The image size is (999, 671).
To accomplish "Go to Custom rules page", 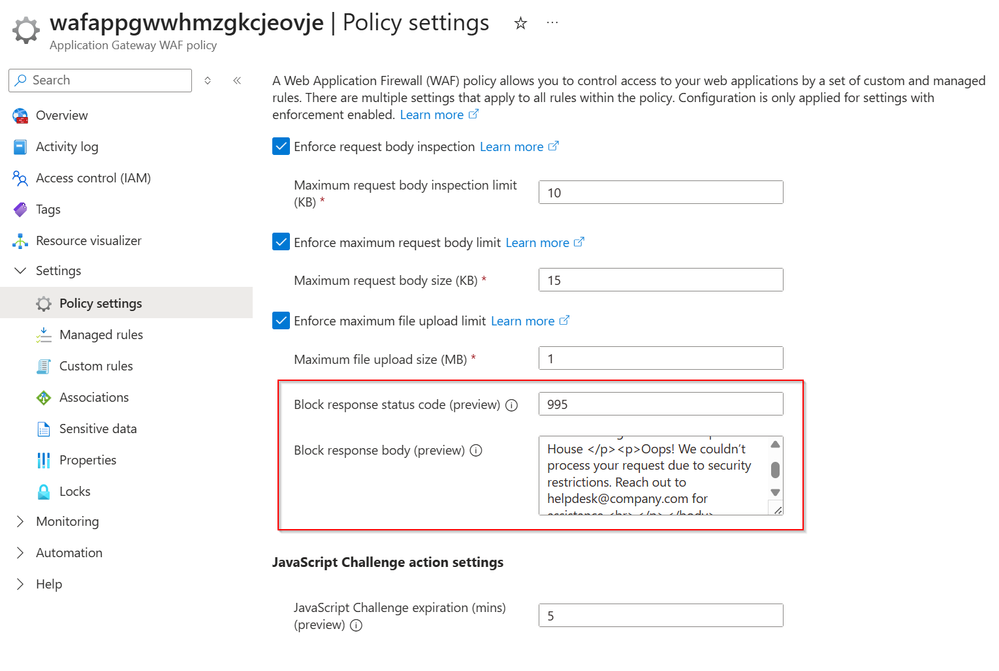I will pos(96,366).
